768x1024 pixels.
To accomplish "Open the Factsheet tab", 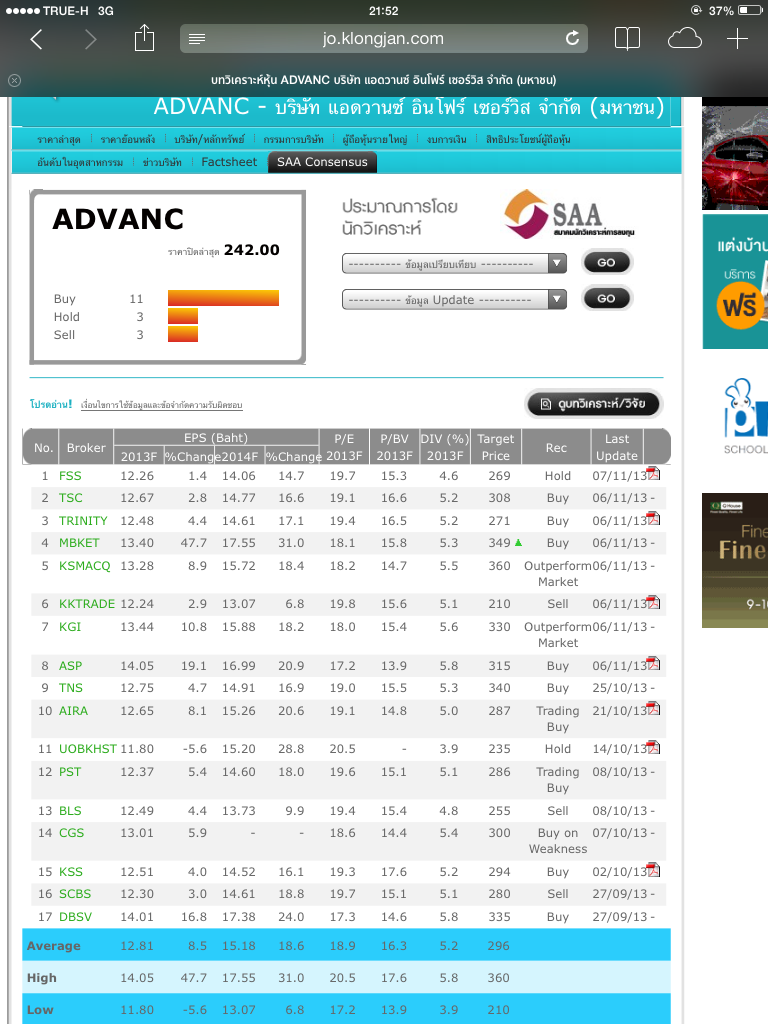I will (229, 162).
